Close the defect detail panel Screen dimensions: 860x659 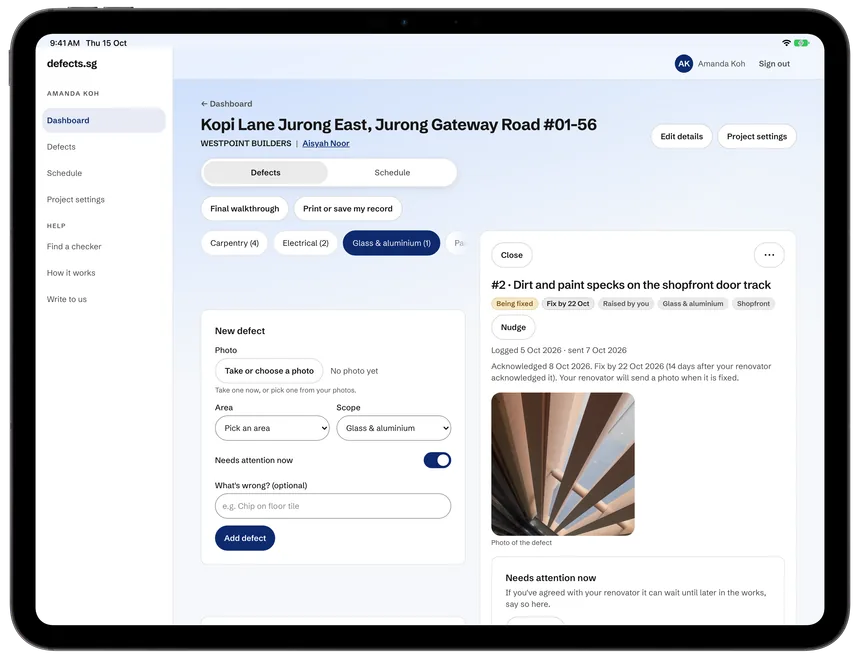512,255
